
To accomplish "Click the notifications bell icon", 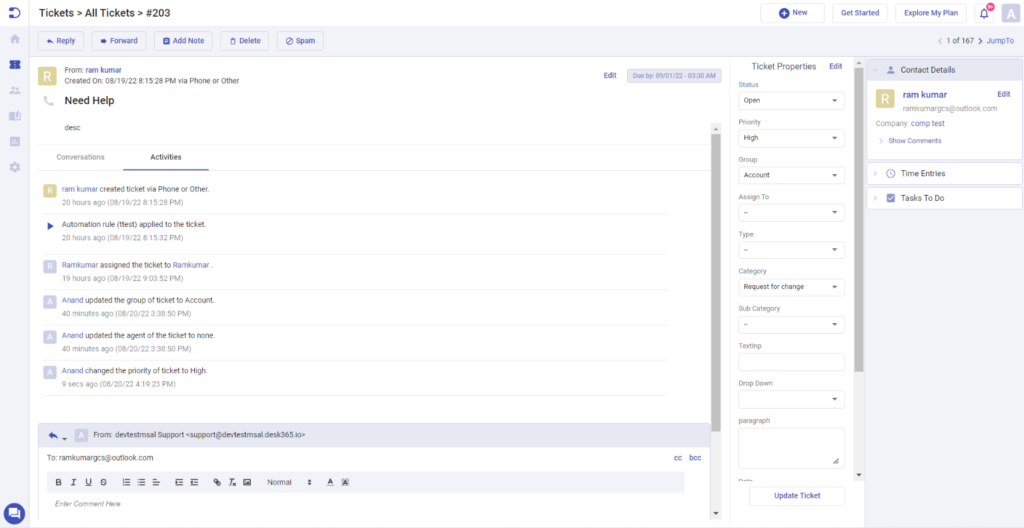I will (x=983, y=13).
